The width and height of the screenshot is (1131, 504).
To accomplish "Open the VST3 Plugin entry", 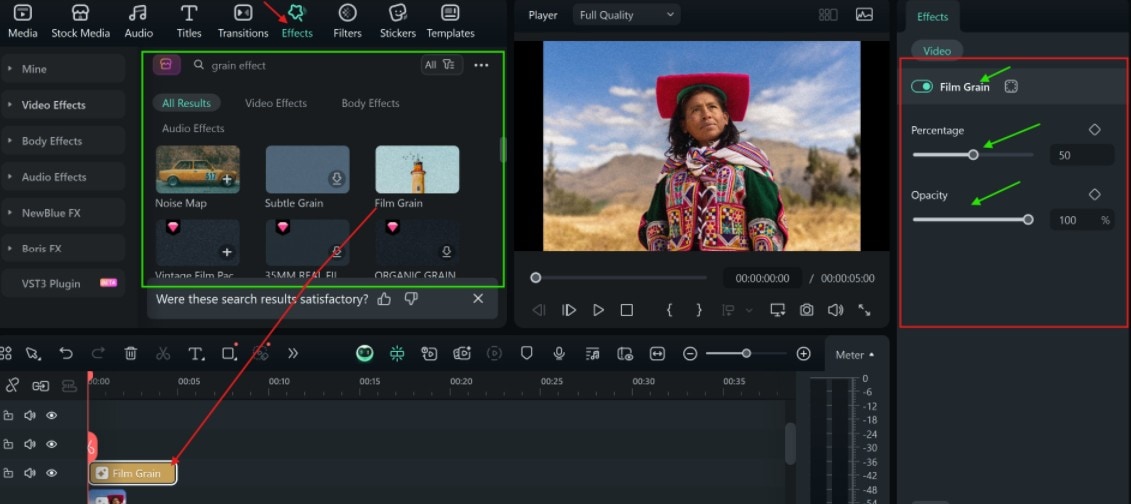I will (x=63, y=283).
